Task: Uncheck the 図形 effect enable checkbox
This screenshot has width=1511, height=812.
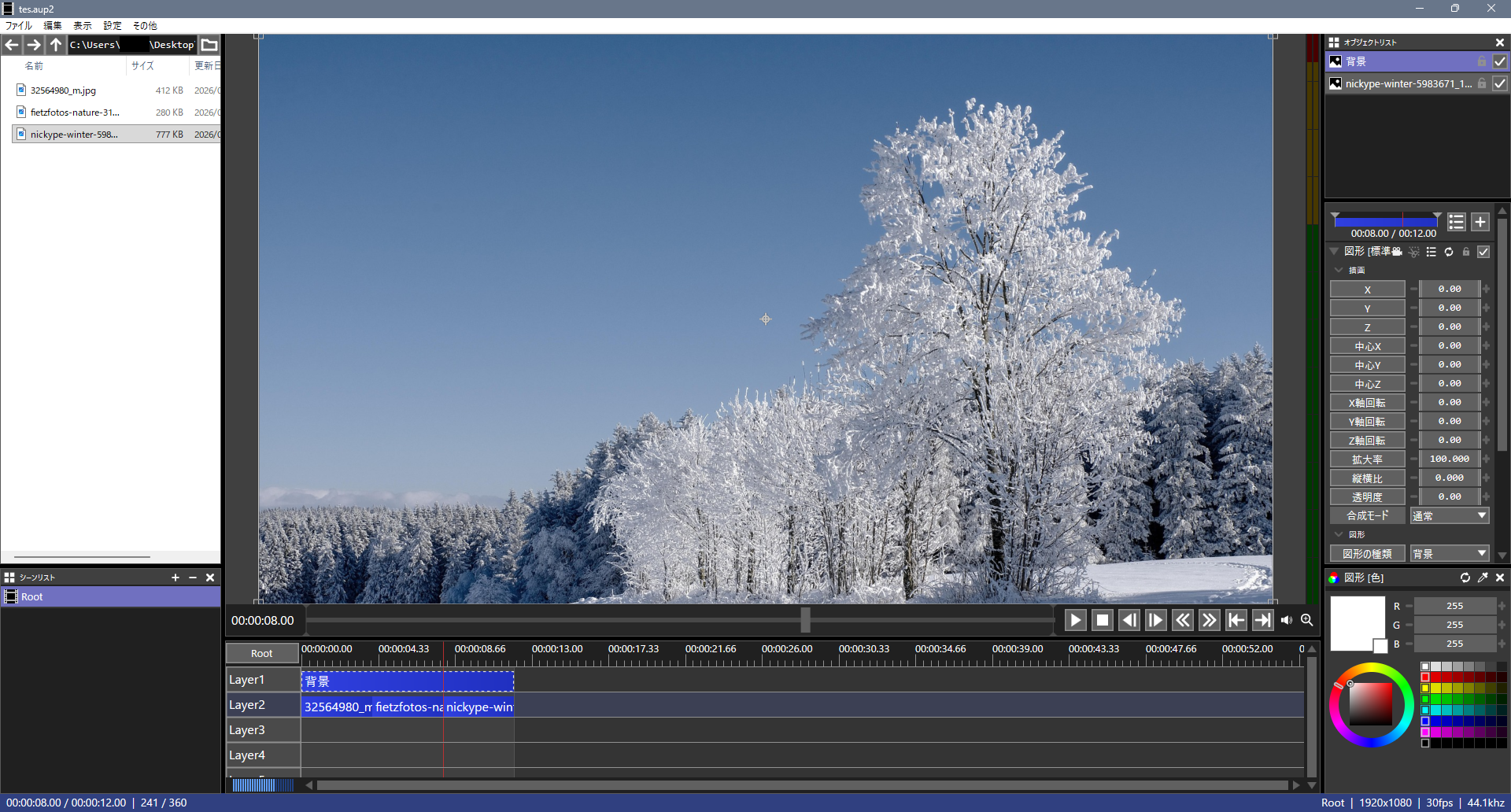Action: click(x=1483, y=252)
